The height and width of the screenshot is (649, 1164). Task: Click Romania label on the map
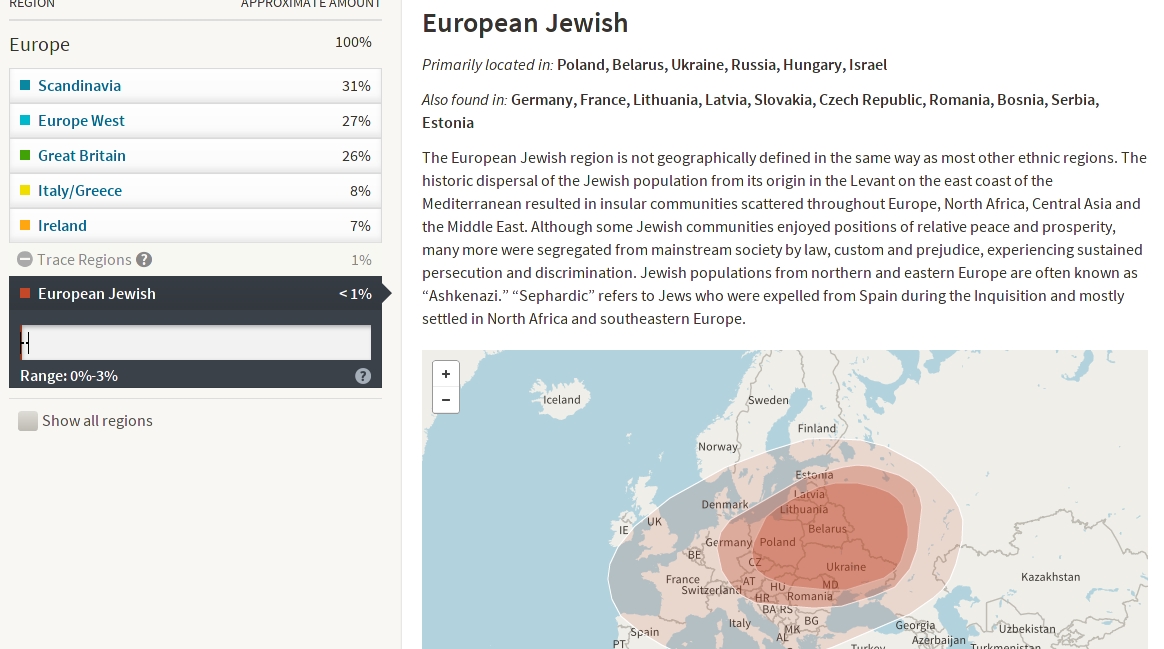click(x=809, y=596)
